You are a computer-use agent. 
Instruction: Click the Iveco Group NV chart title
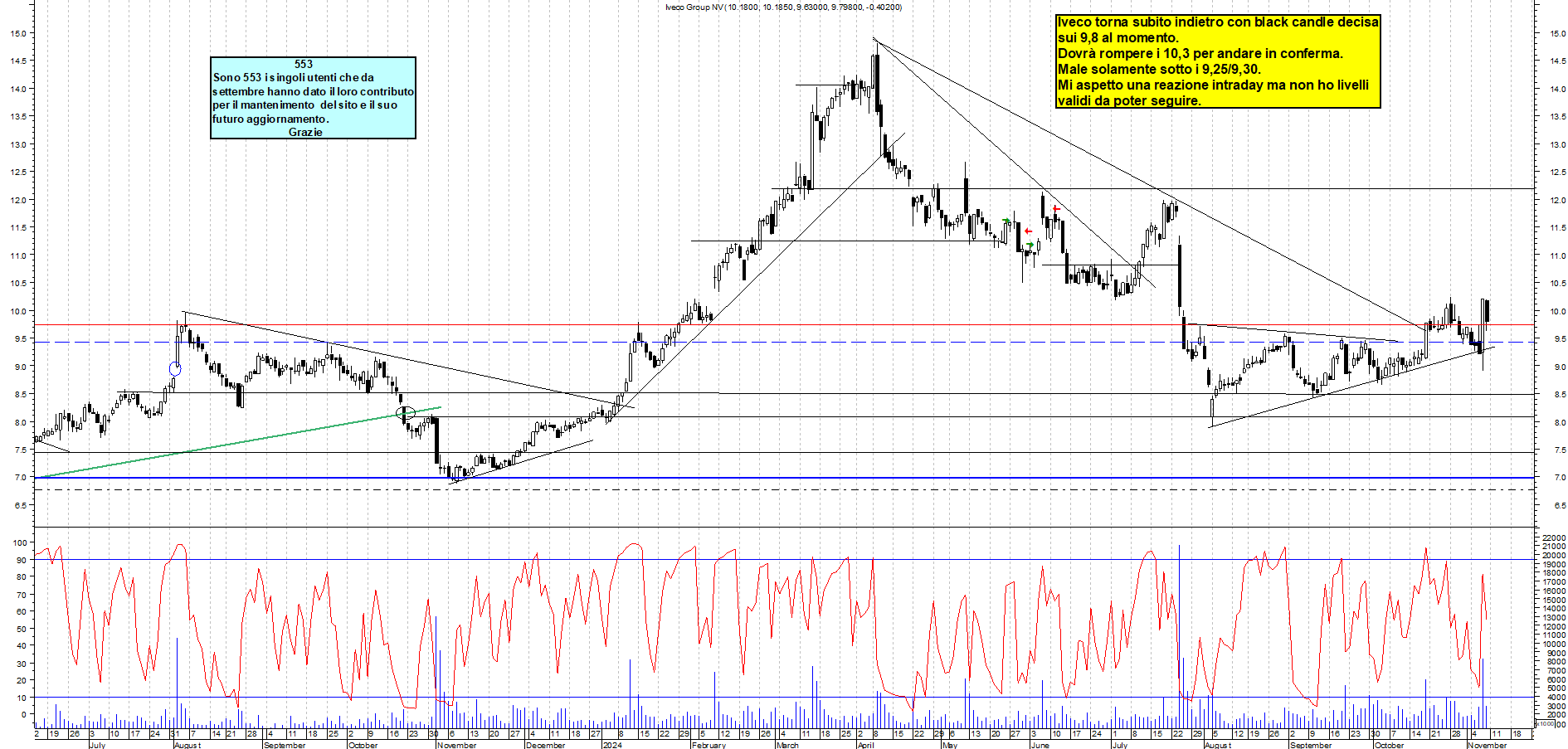pos(783,7)
